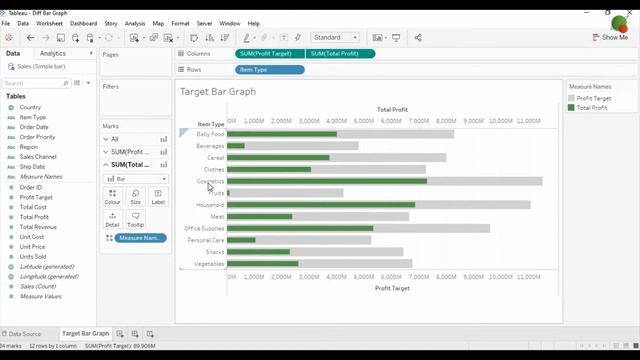Open the Size mark card
This screenshot has width=640, height=360.
coord(136,197)
